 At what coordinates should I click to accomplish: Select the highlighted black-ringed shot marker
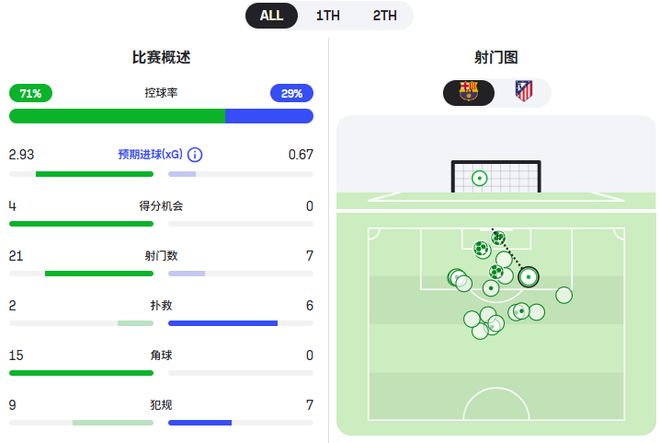[x=527, y=276]
